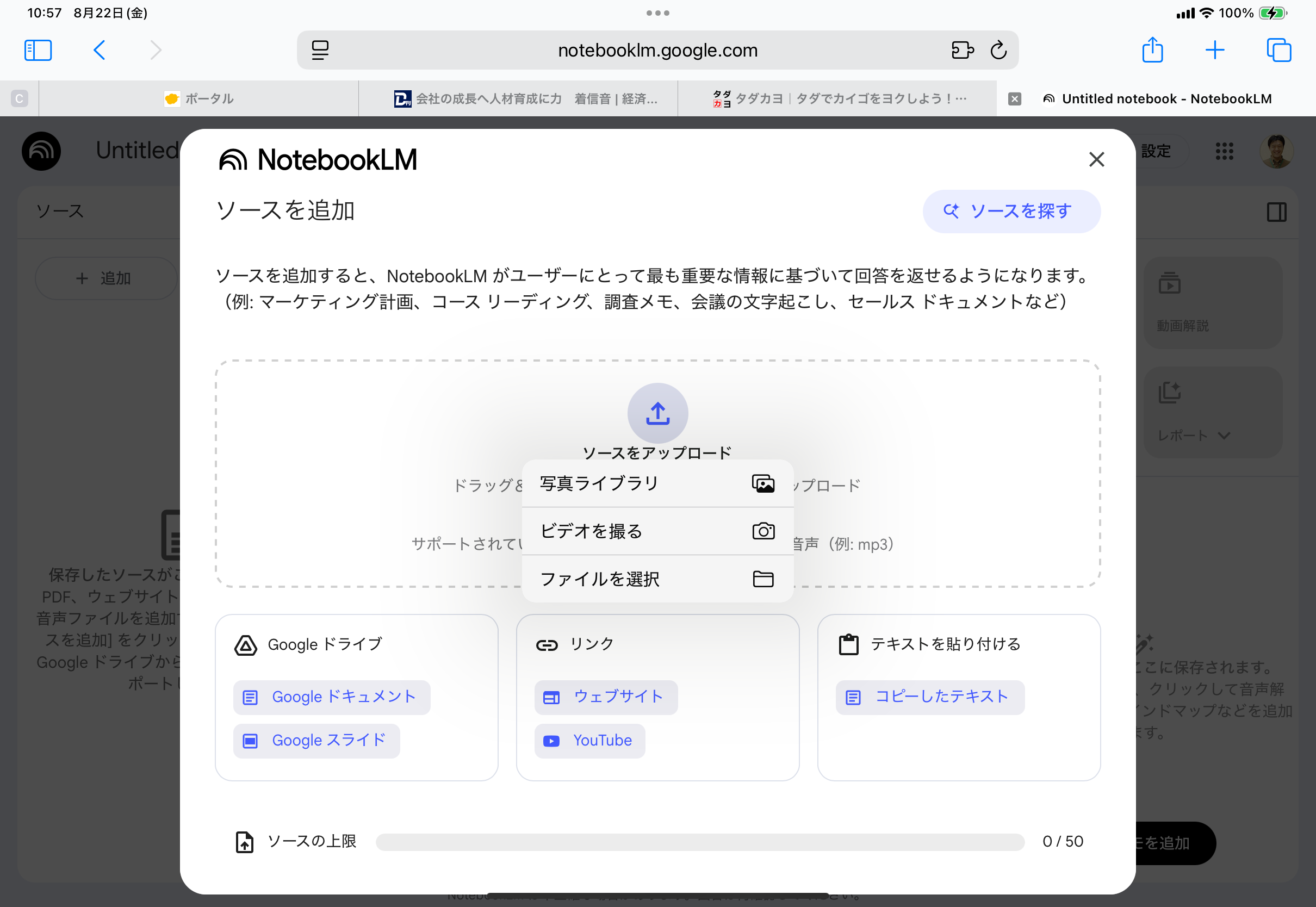The width and height of the screenshot is (1316, 907).
Task: Click the レポート card icon
Action: click(x=1169, y=393)
